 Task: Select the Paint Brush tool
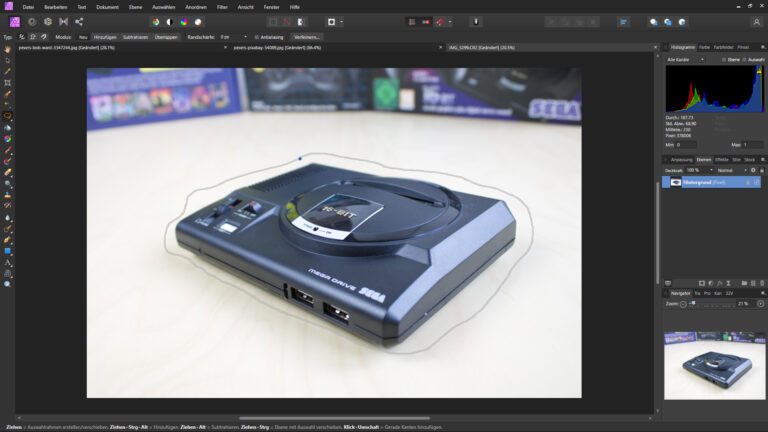(7, 150)
